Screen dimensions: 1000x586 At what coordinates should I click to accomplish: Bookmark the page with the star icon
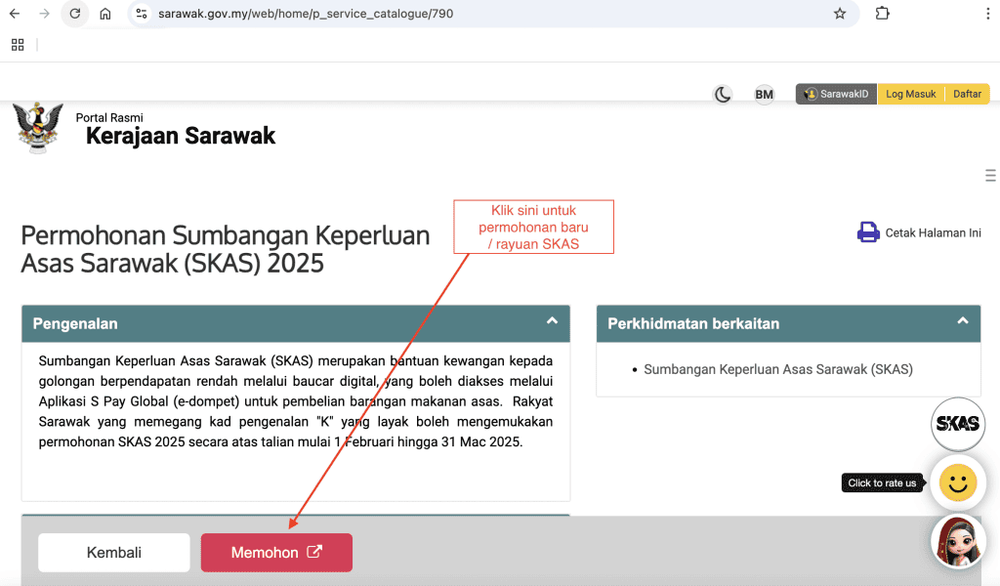point(841,14)
